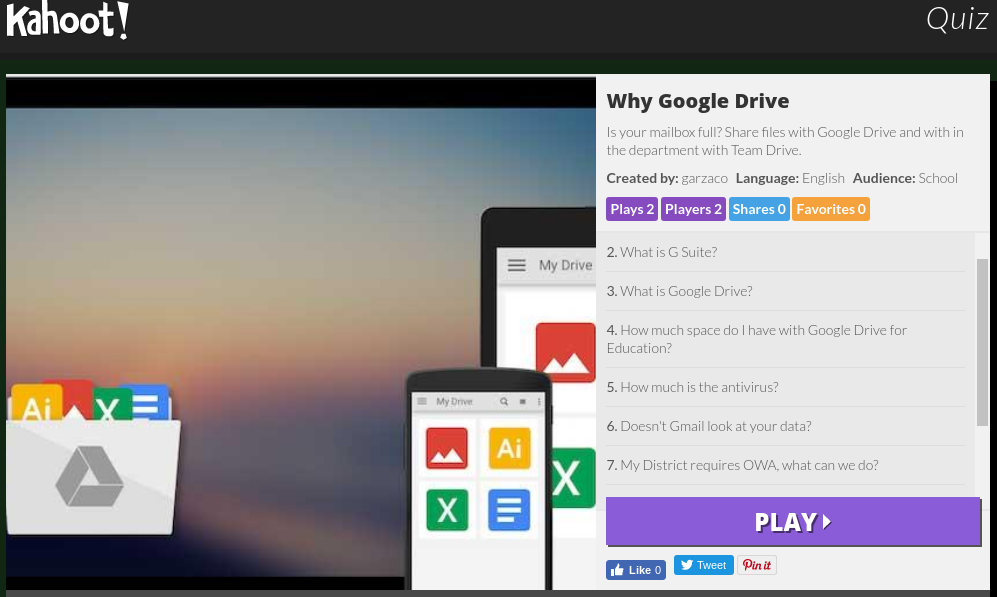Click the Favorites 0 badge

pos(830,209)
